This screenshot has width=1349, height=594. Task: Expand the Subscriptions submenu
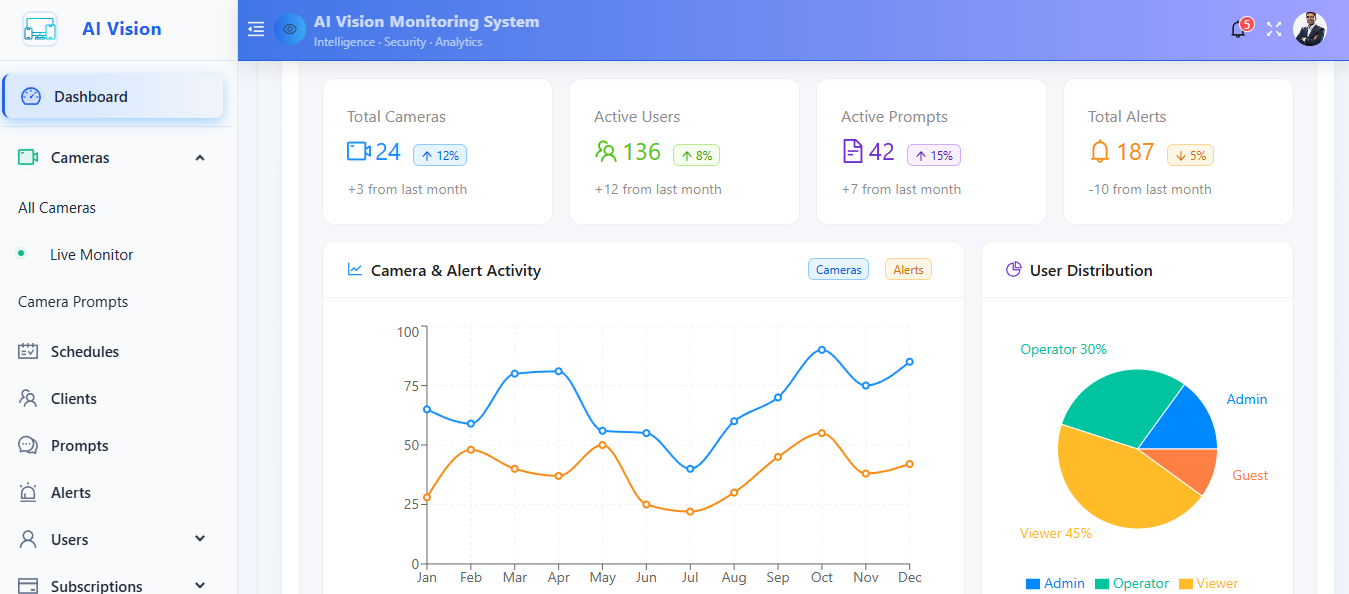[200, 585]
